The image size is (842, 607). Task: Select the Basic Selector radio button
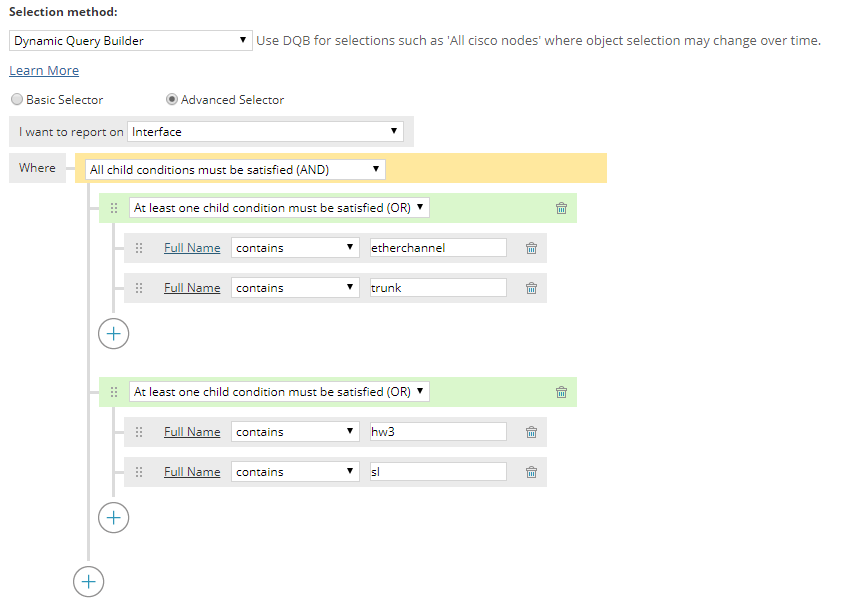[x=17, y=100]
